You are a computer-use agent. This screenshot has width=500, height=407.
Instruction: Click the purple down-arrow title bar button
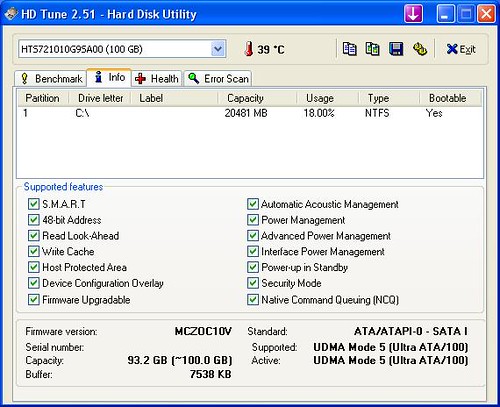coord(413,14)
